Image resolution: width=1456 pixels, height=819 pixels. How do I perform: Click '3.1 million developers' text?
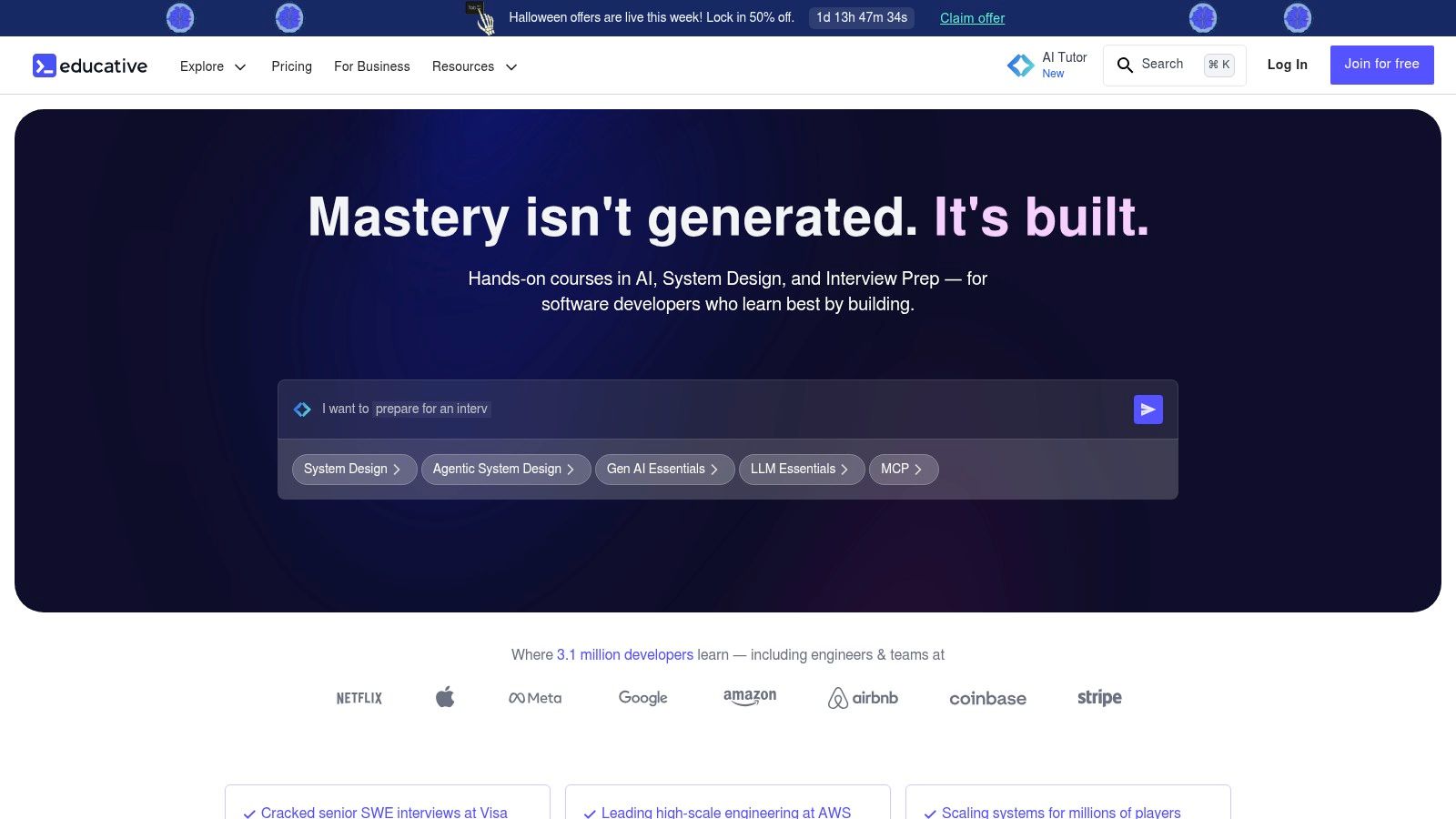625,654
